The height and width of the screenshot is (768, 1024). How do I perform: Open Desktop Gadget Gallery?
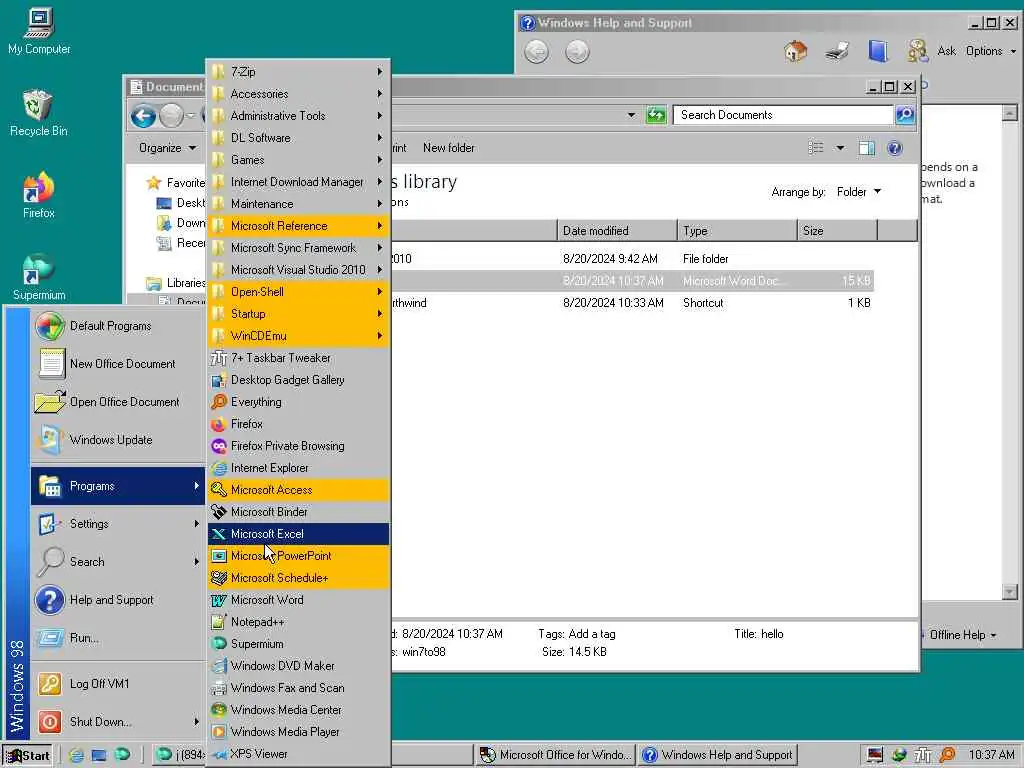(298, 380)
